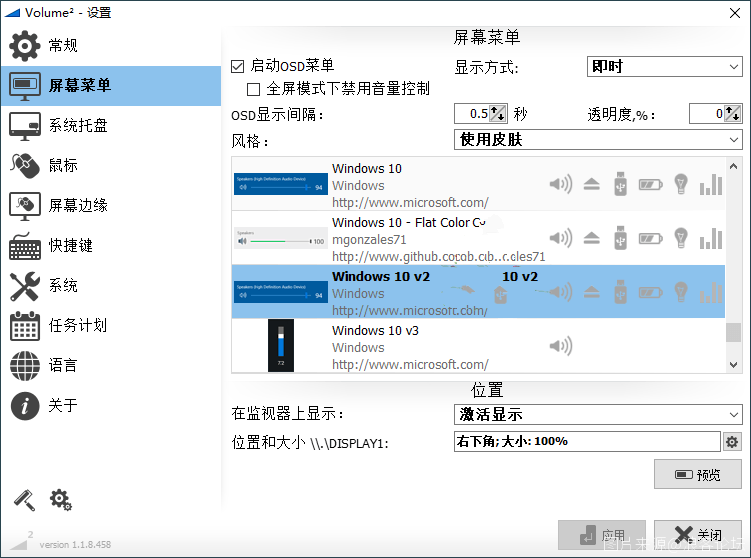Screen dimensions: 751x558
Task: Click the light bulb icon in Windows 10 v2 row
Action: [681, 292]
